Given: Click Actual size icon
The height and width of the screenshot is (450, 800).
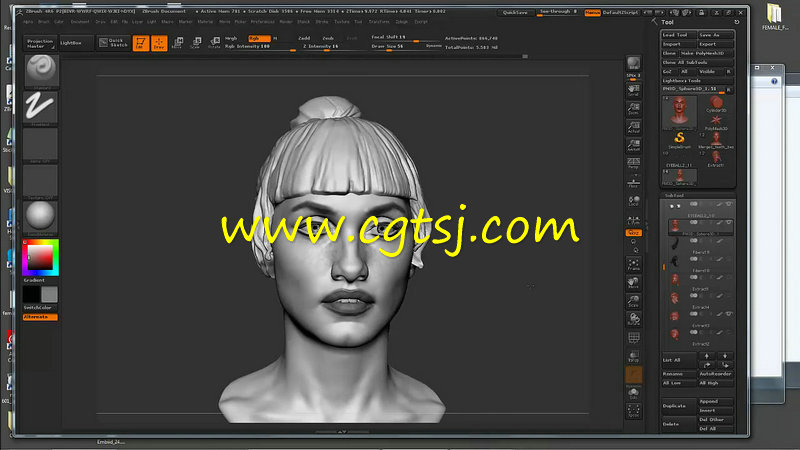Looking at the screenshot, I should click(x=634, y=127).
